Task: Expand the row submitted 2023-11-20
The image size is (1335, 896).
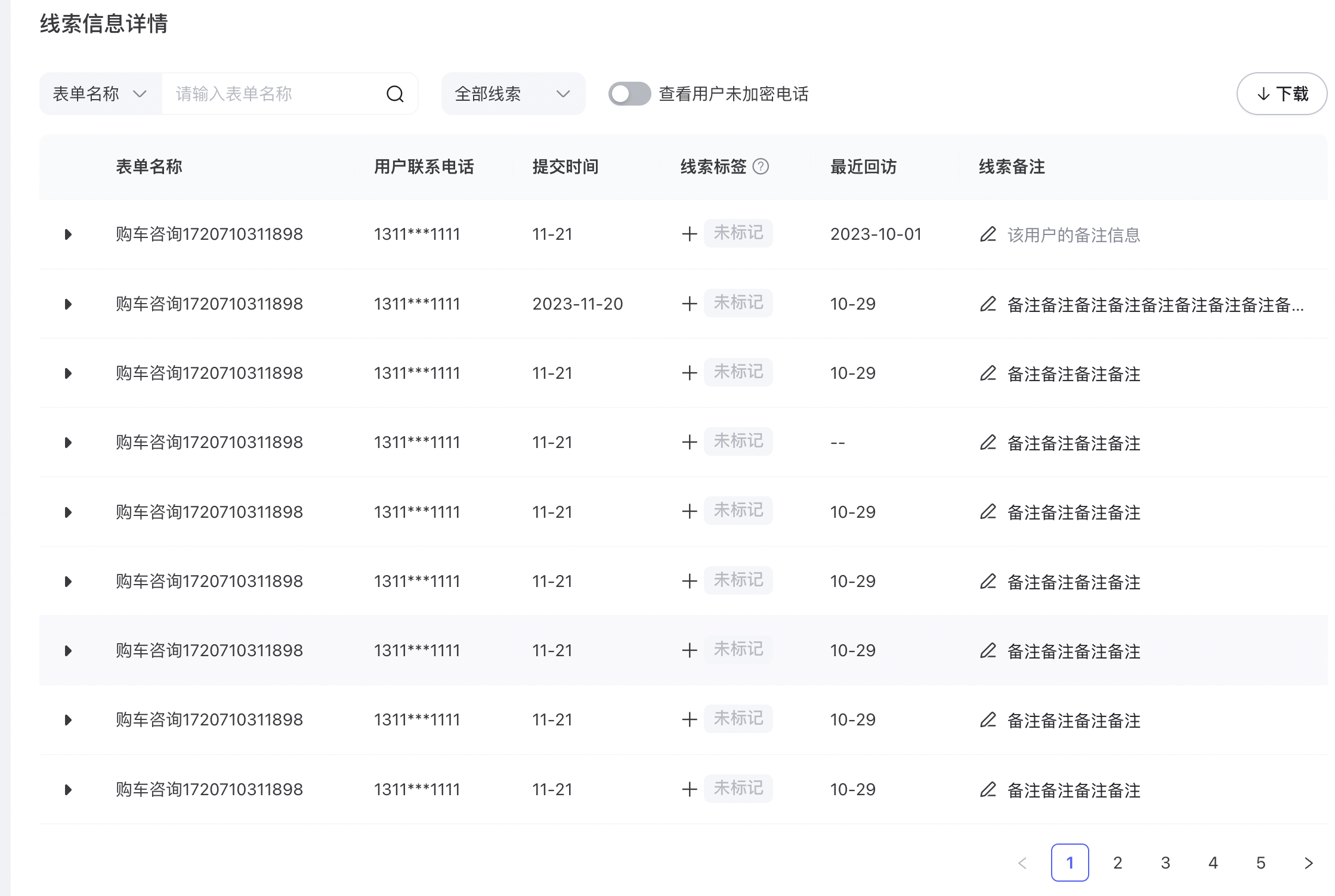Action: (x=68, y=304)
